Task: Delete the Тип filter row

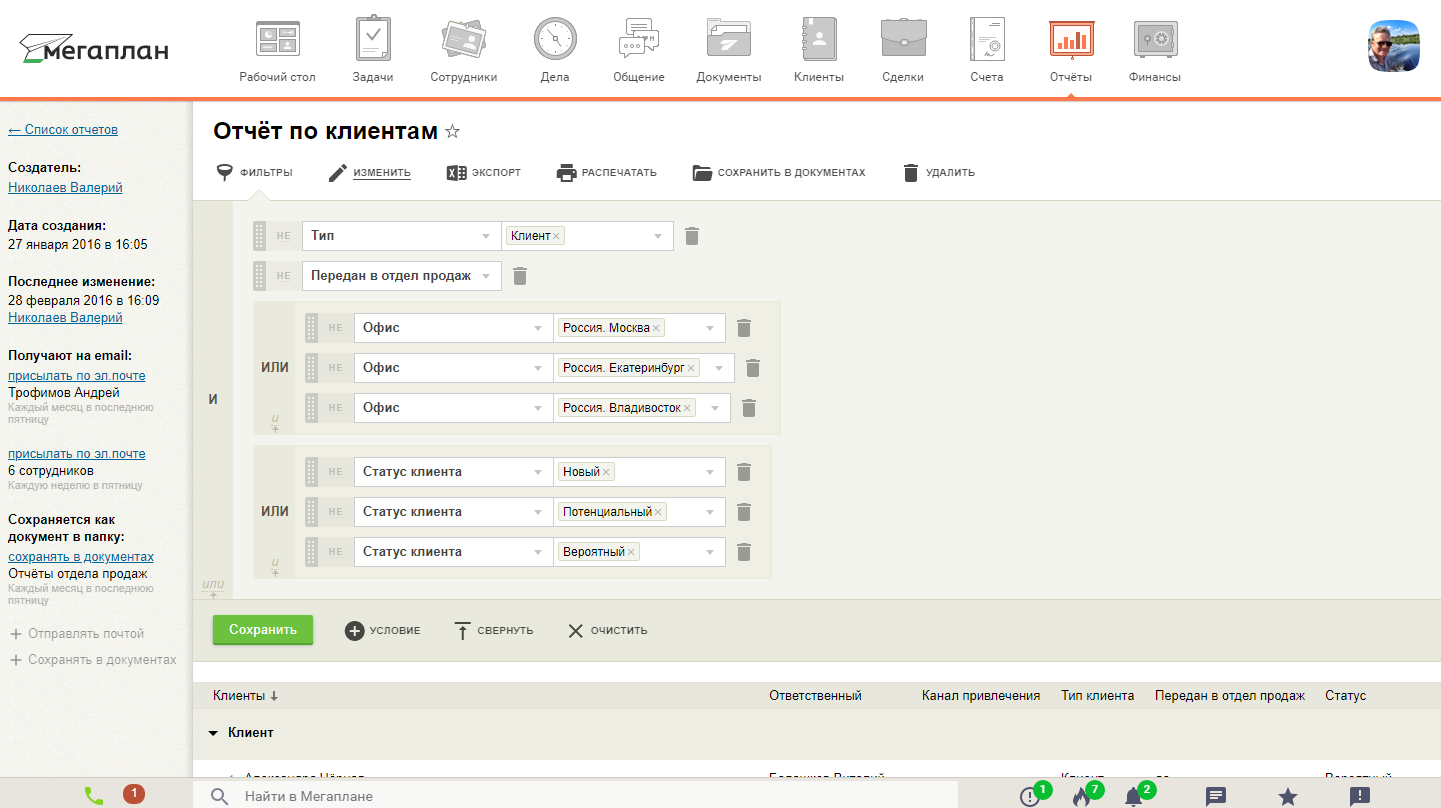Action: click(692, 236)
